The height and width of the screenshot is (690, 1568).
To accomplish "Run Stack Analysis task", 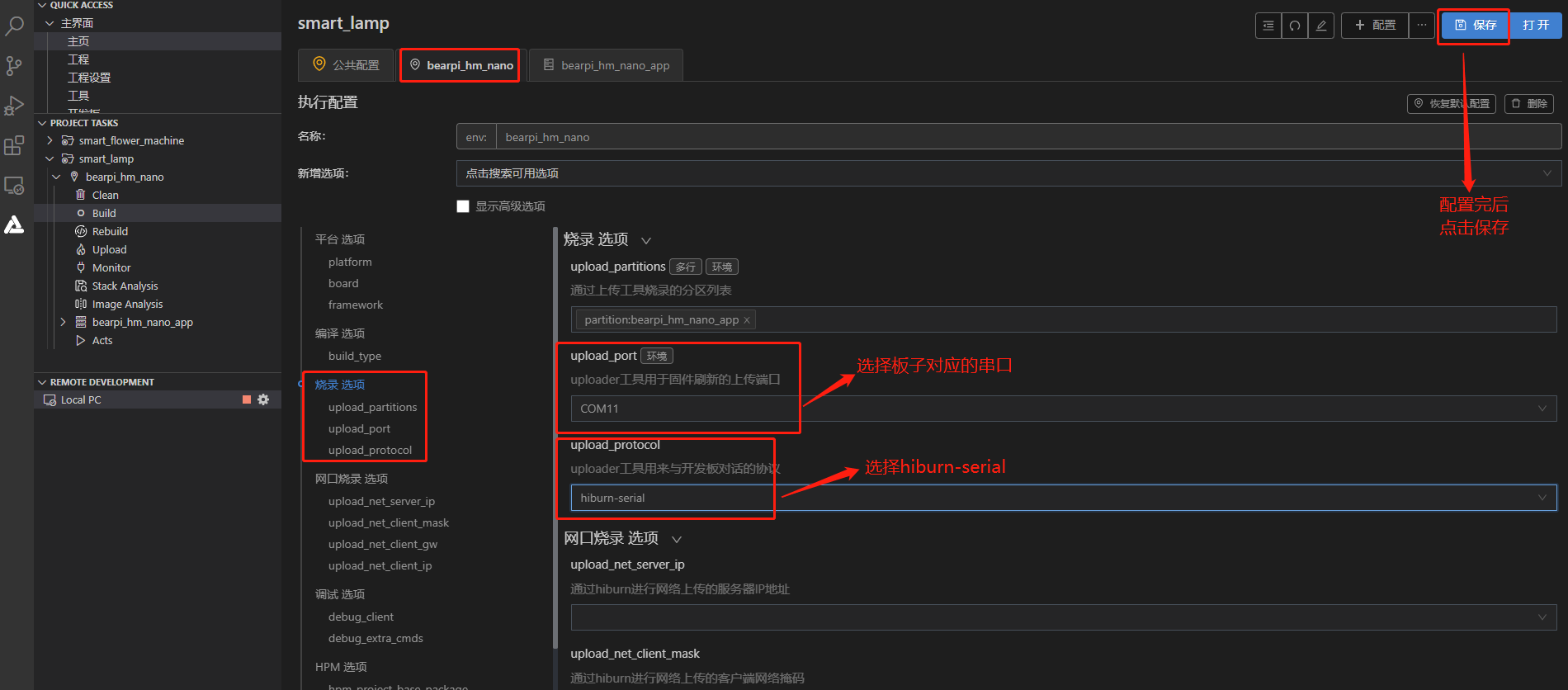I will 125,286.
